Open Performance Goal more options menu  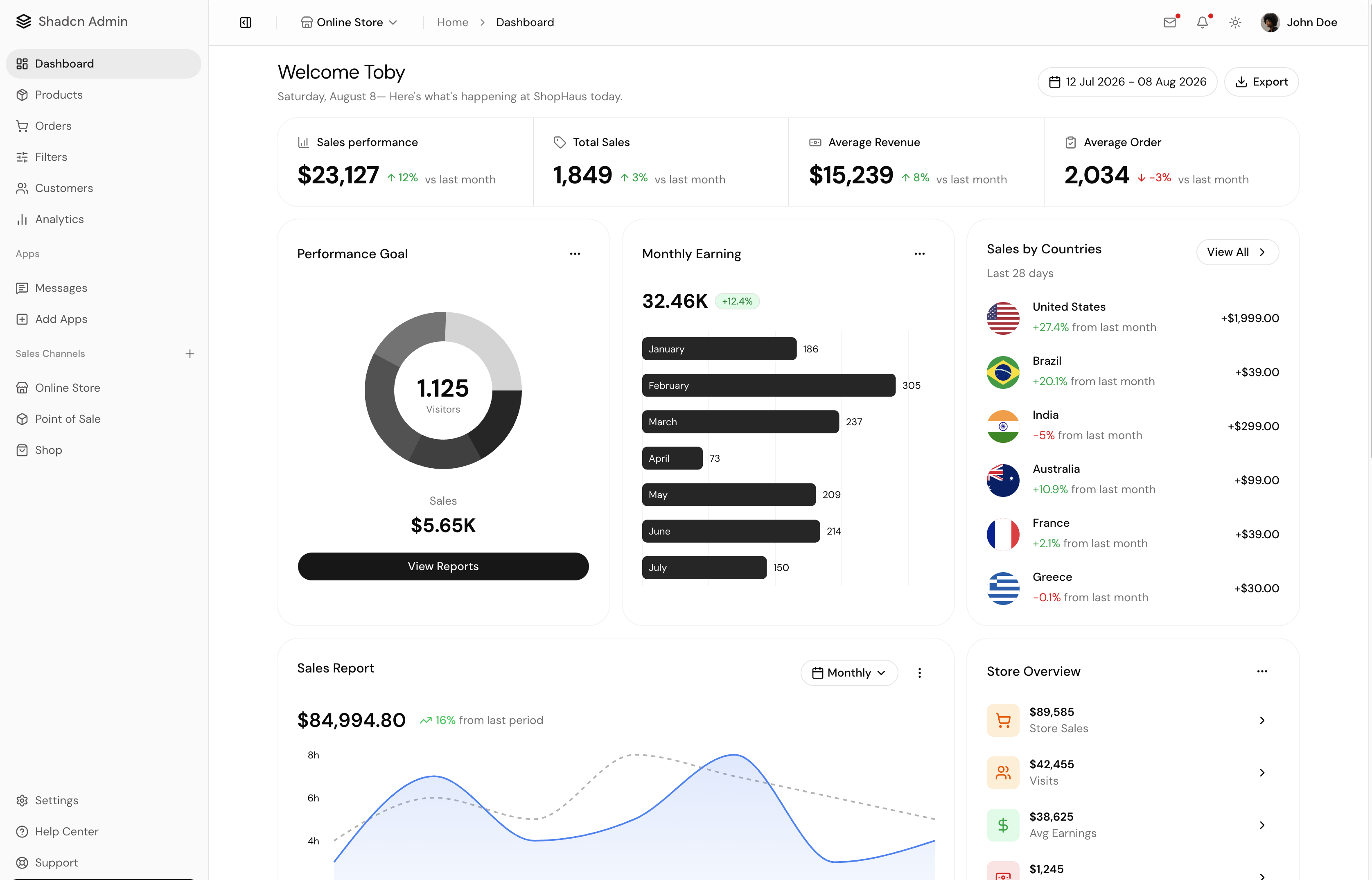(x=575, y=254)
